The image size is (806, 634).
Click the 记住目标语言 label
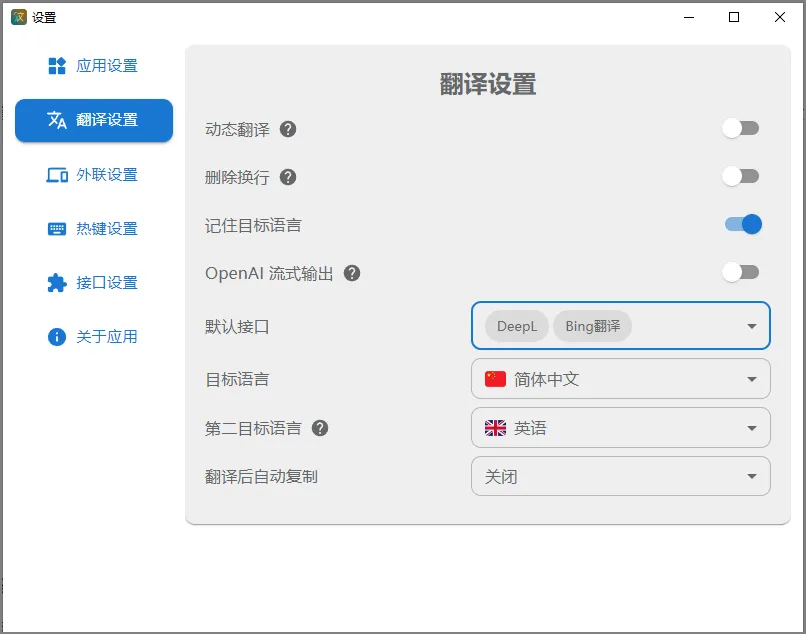pos(253,225)
